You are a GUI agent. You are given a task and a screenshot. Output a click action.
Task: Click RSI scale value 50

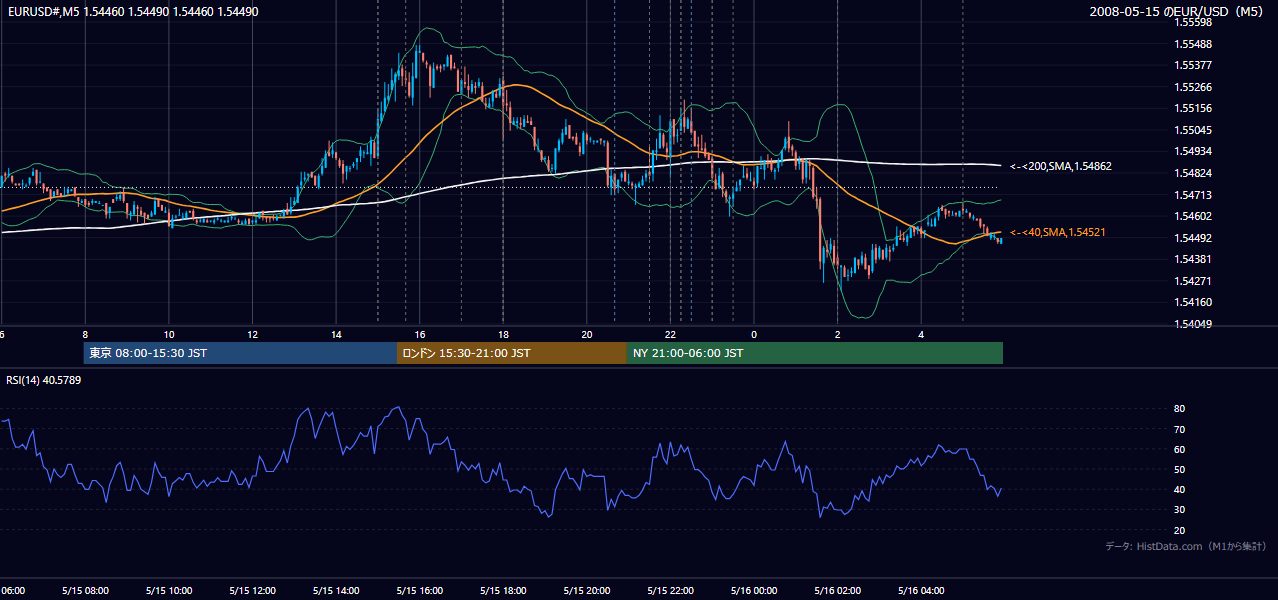(x=1179, y=469)
